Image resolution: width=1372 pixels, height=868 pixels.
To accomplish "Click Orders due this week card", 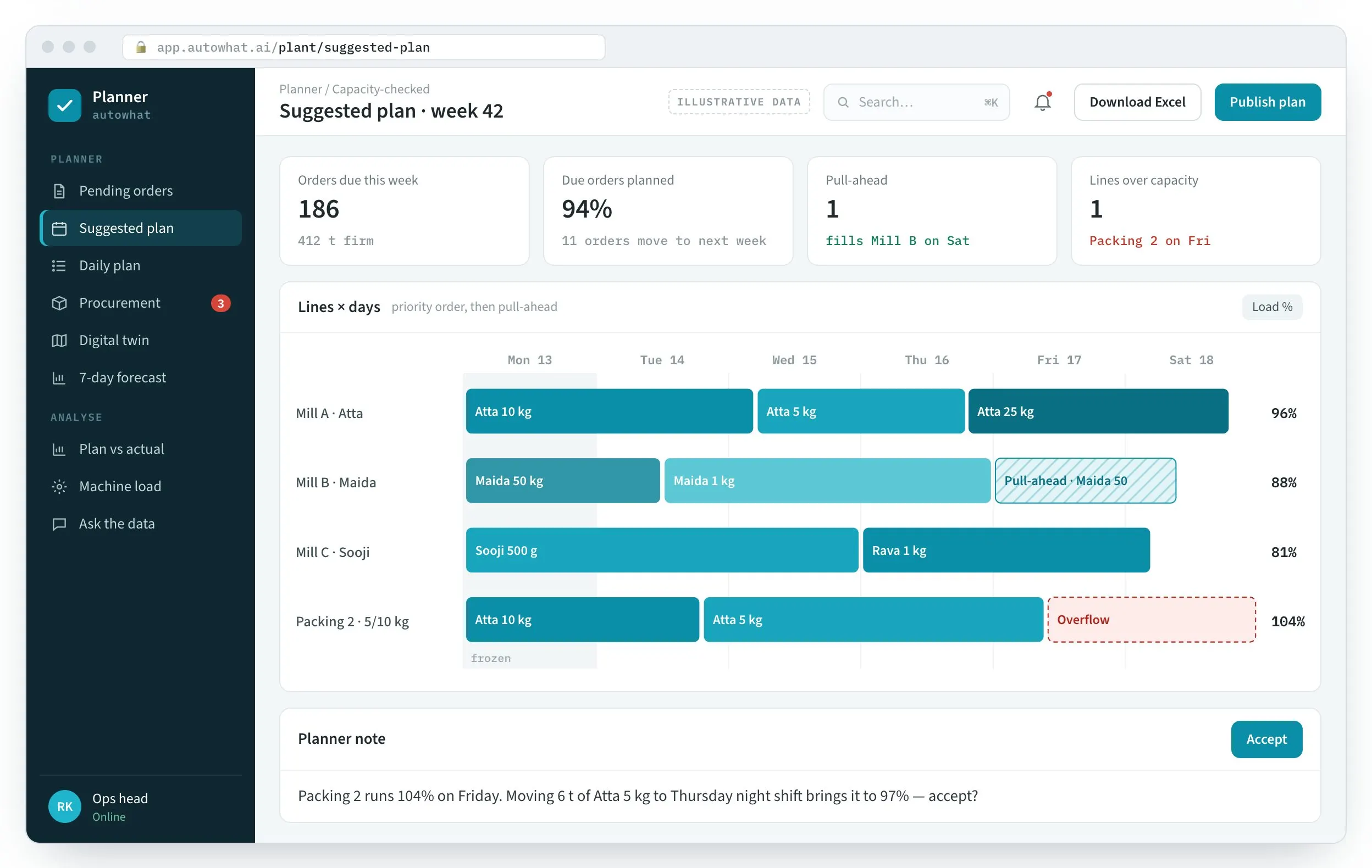I will [404, 211].
